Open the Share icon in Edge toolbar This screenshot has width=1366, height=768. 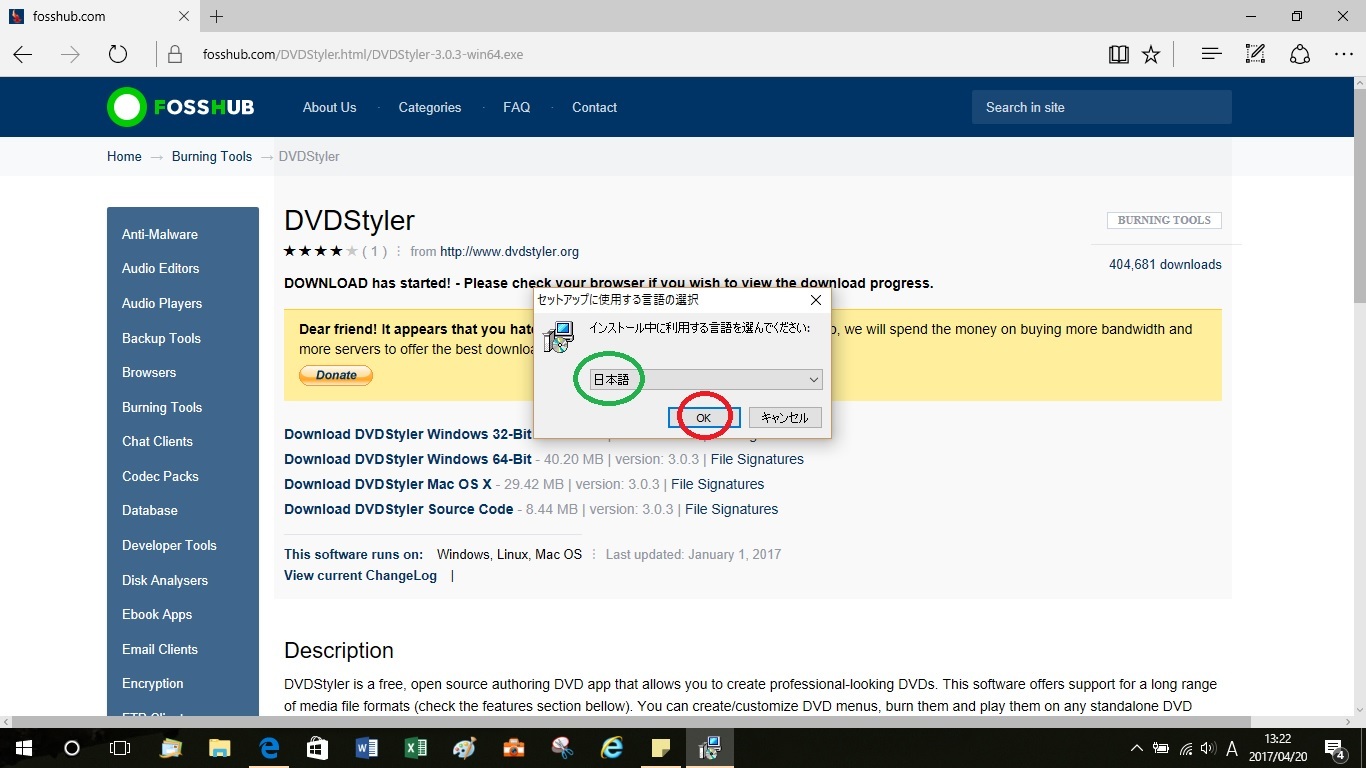(x=1299, y=54)
